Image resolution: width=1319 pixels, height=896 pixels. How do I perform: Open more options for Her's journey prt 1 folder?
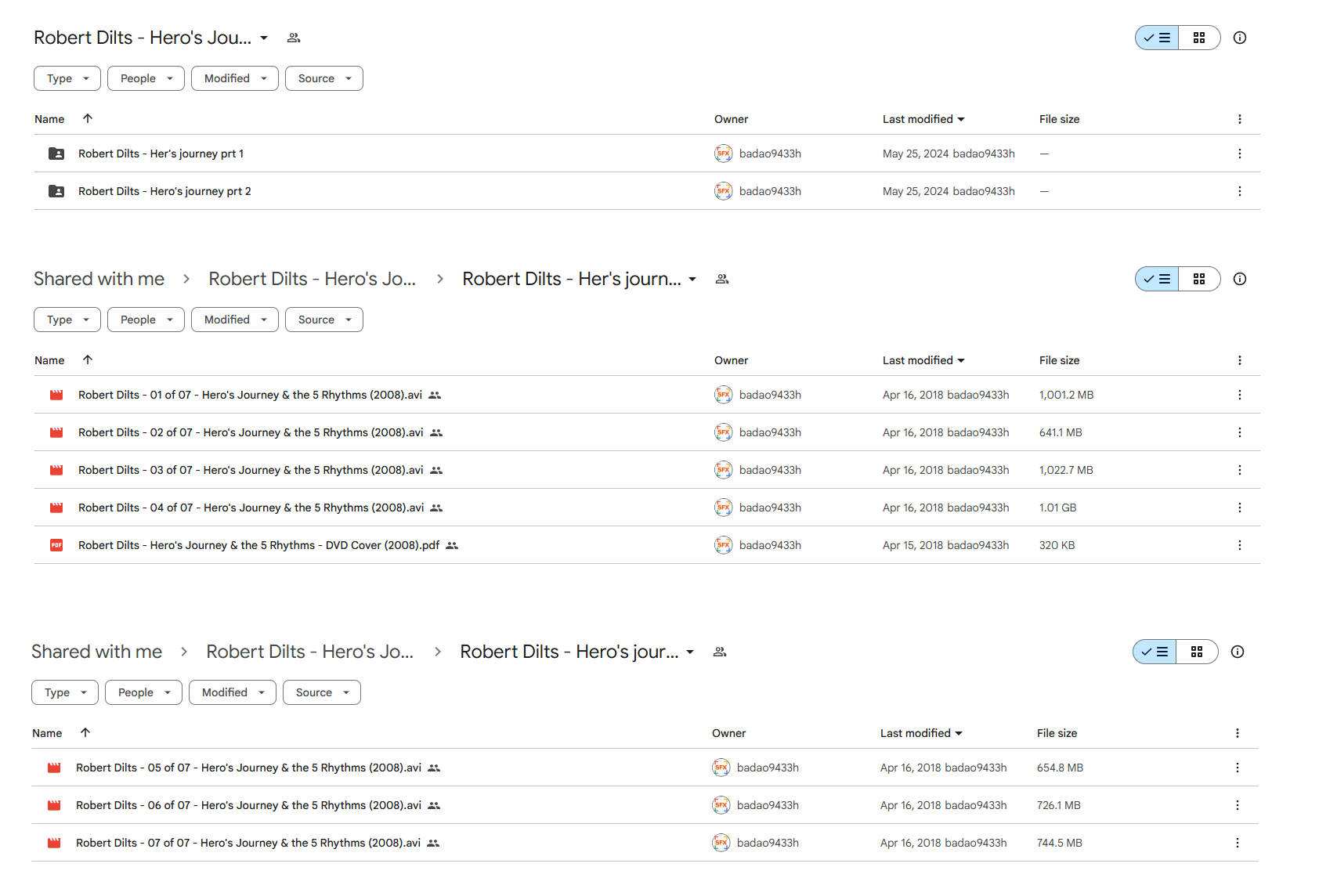pyautogui.click(x=1240, y=154)
